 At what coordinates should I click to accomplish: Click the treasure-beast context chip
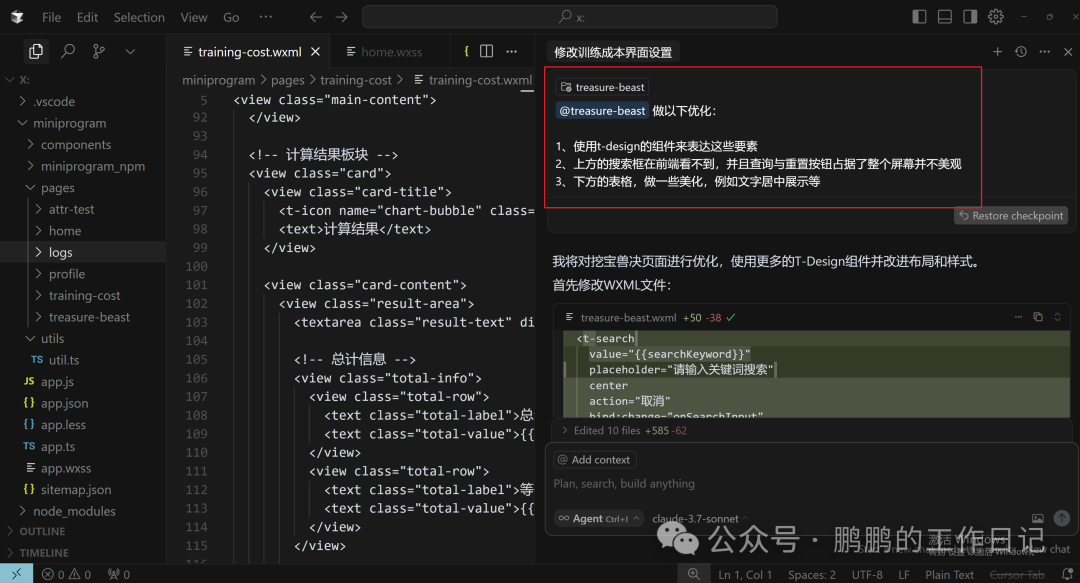click(x=603, y=87)
